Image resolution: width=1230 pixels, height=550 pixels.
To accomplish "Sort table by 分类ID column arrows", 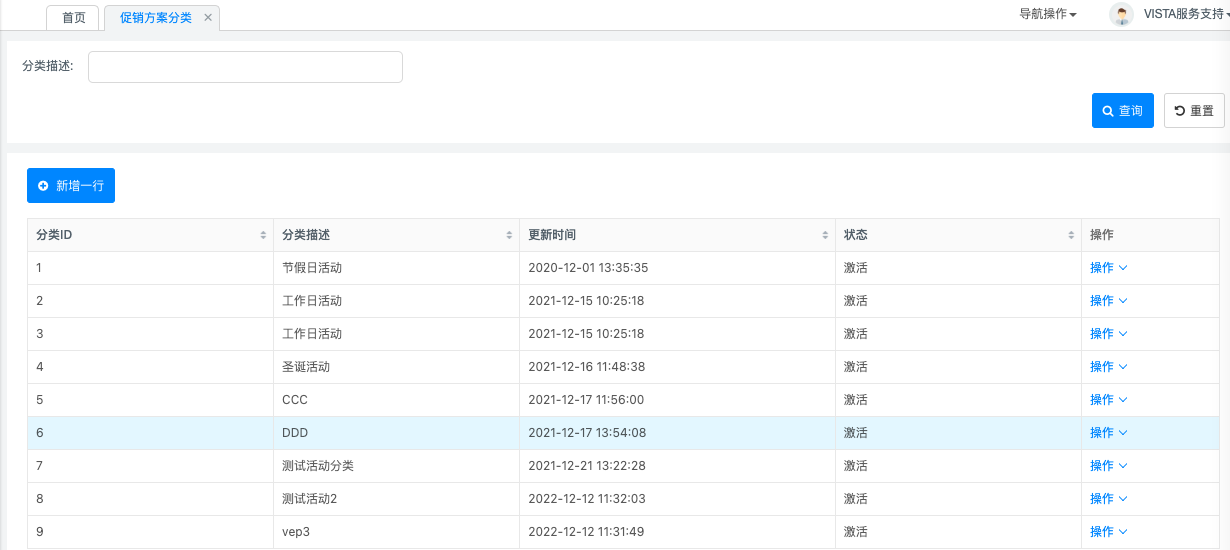I will pos(264,235).
